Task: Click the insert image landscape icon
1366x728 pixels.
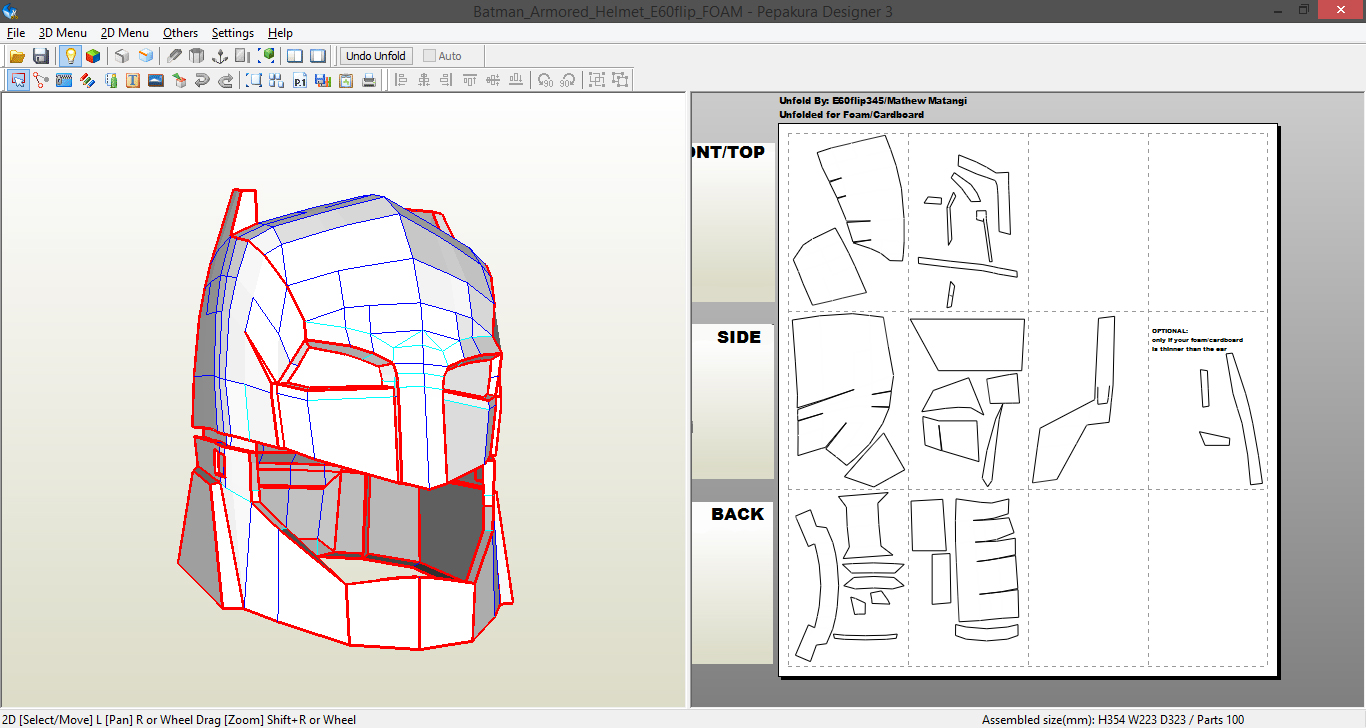Action: [156, 80]
